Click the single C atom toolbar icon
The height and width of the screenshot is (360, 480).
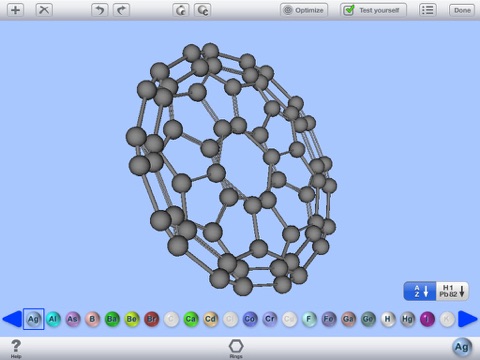click(181, 10)
